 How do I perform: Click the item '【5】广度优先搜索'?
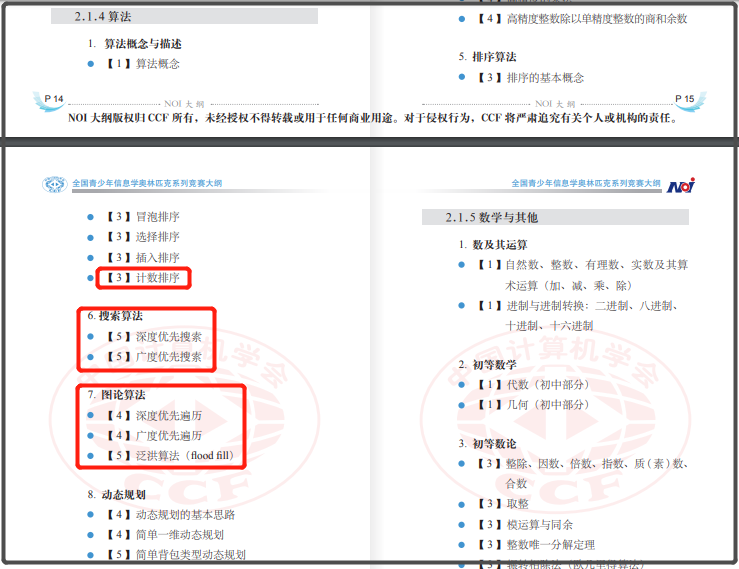[154, 357]
